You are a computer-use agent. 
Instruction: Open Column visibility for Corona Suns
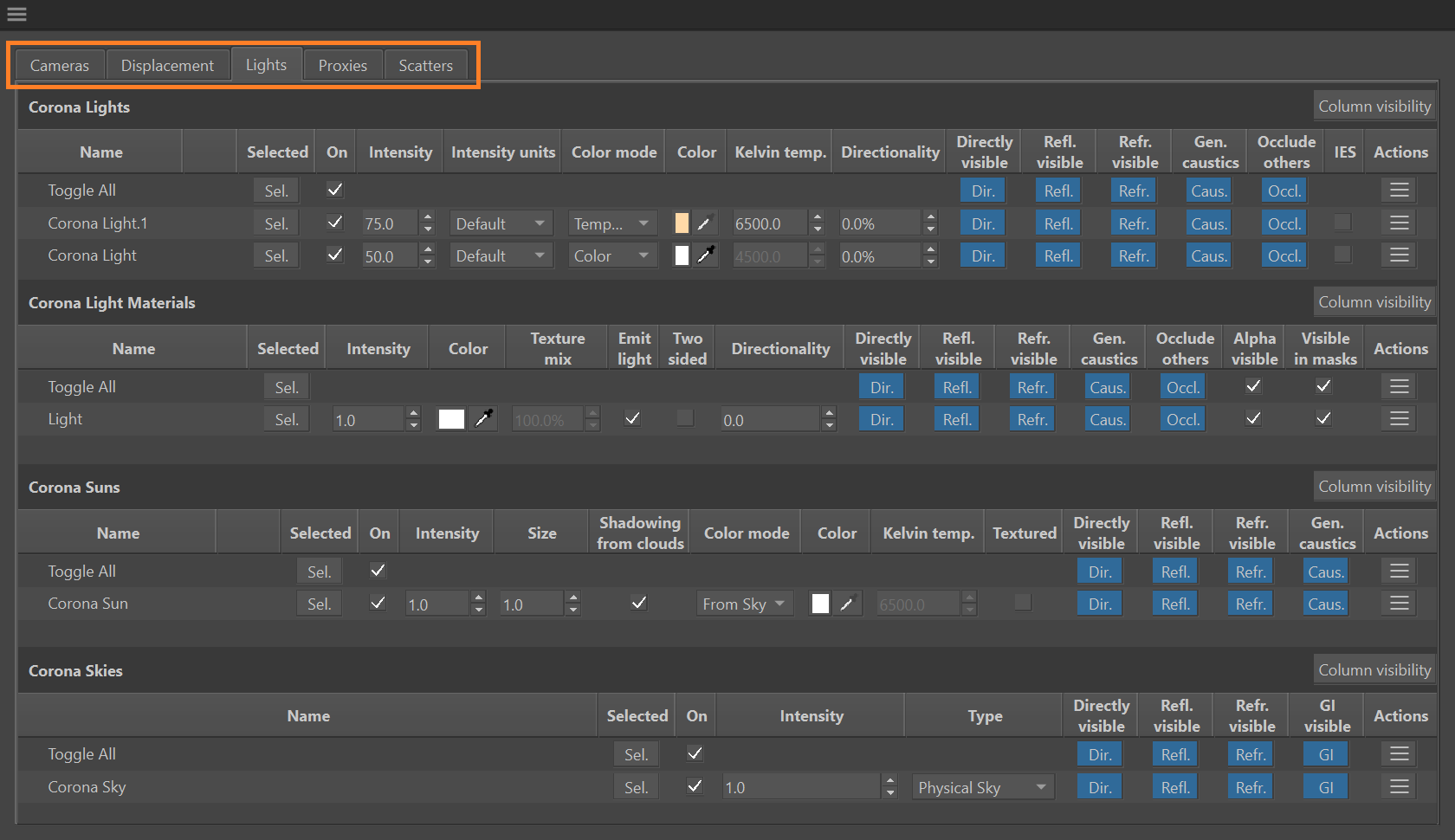point(1374,487)
